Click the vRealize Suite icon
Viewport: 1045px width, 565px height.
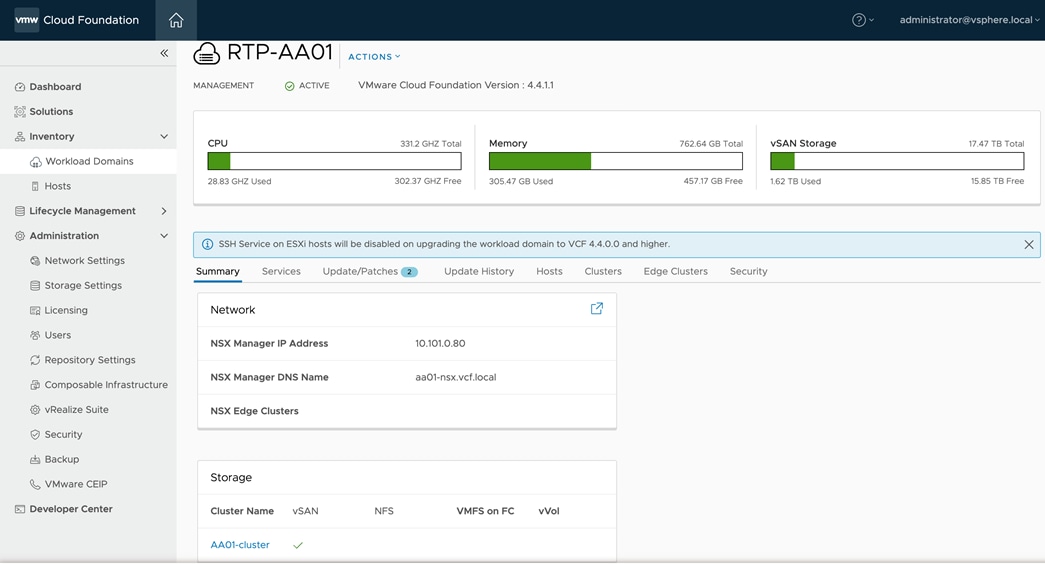click(x=35, y=410)
